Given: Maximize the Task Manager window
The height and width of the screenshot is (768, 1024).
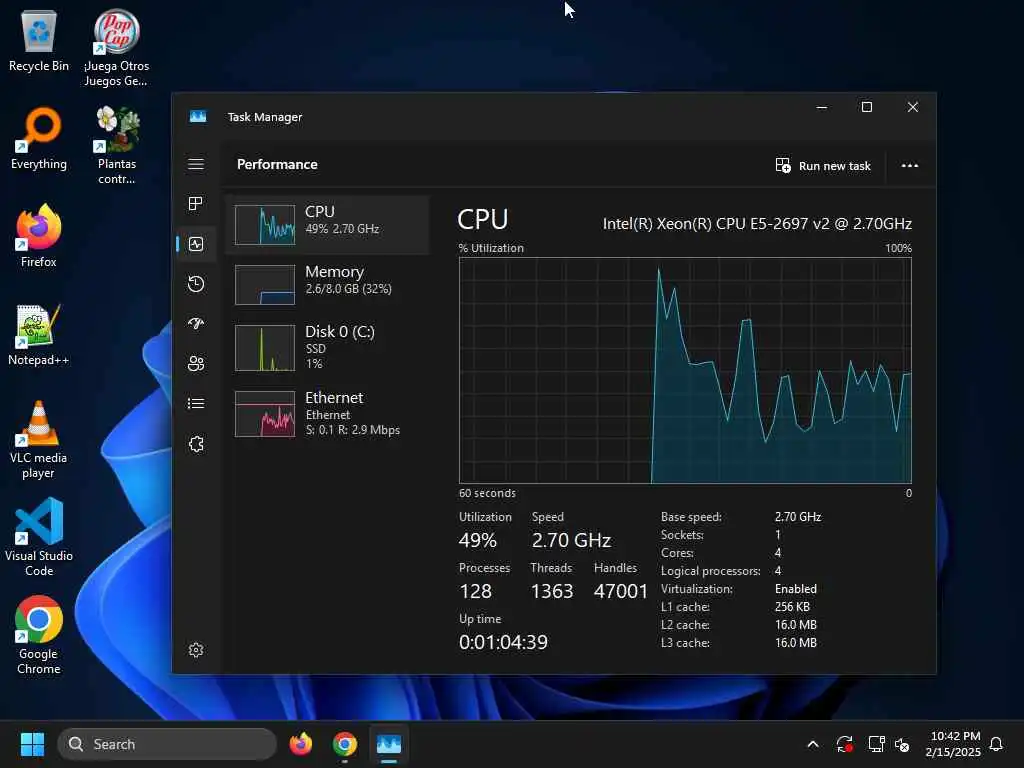Looking at the screenshot, I should [x=867, y=107].
